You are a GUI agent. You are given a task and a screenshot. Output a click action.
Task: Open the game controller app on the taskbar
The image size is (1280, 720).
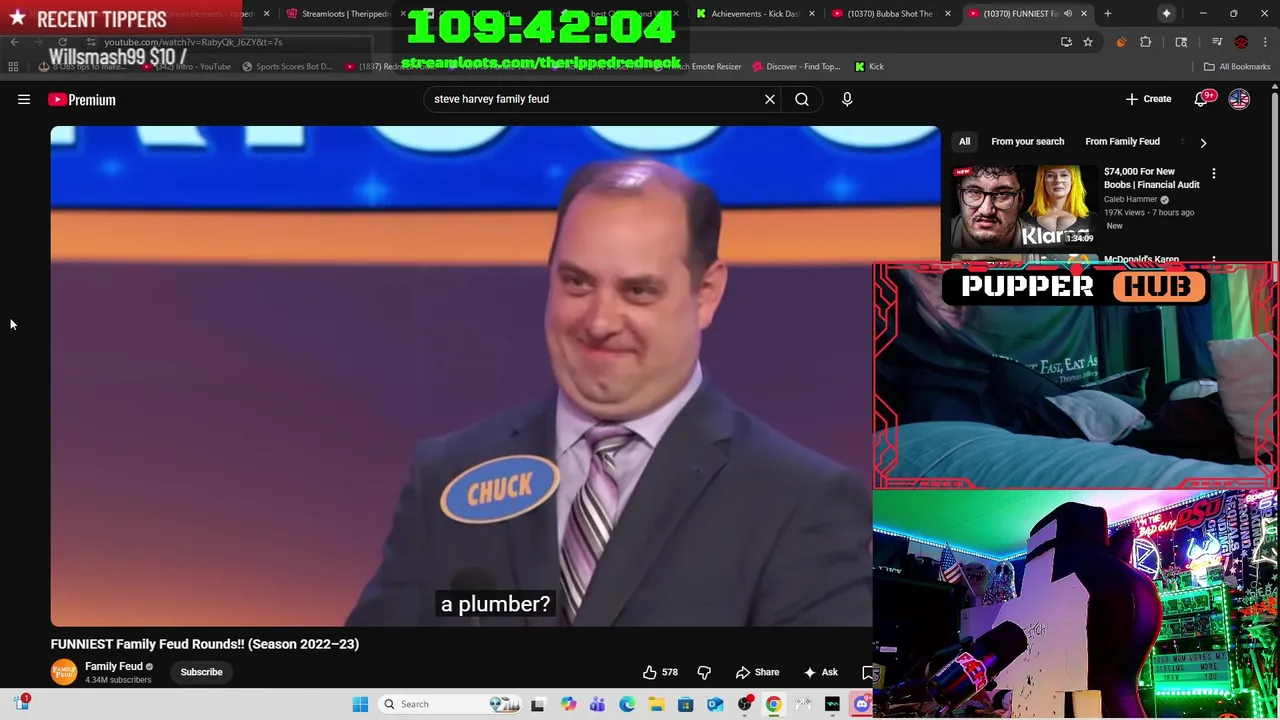pyautogui.click(x=803, y=704)
